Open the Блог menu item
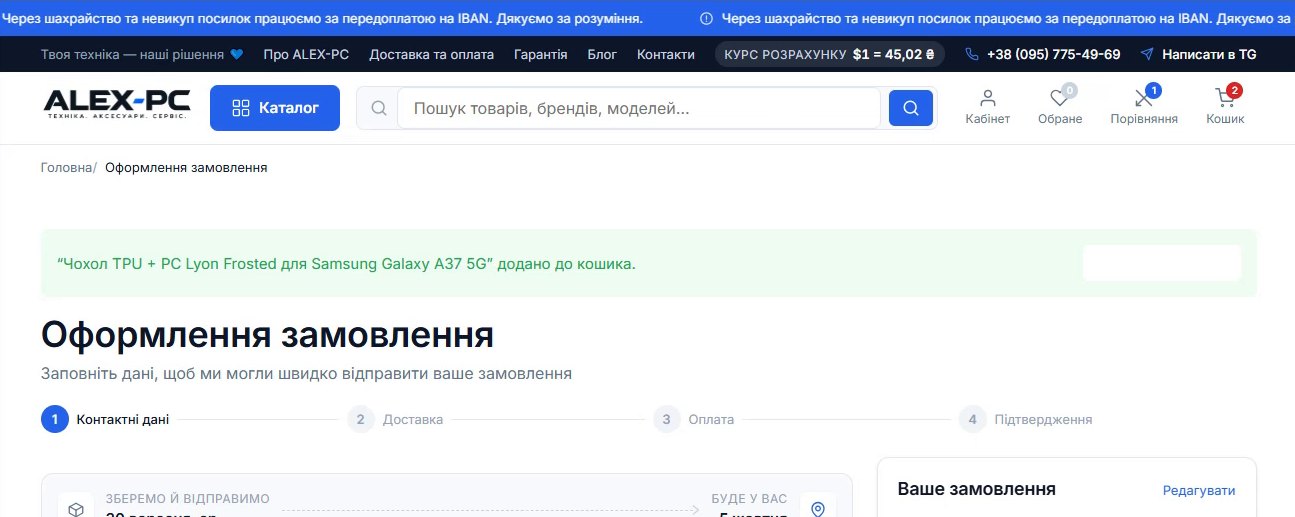 (602, 54)
